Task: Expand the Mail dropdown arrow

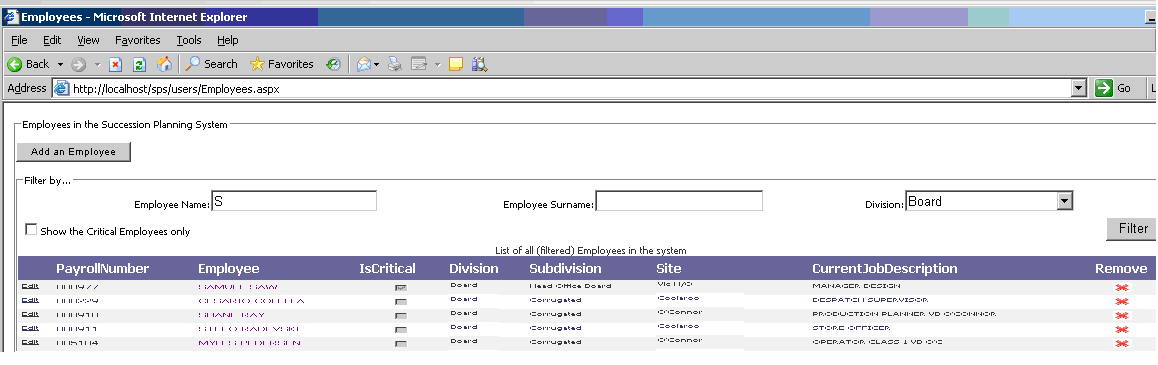Action: (x=377, y=65)
